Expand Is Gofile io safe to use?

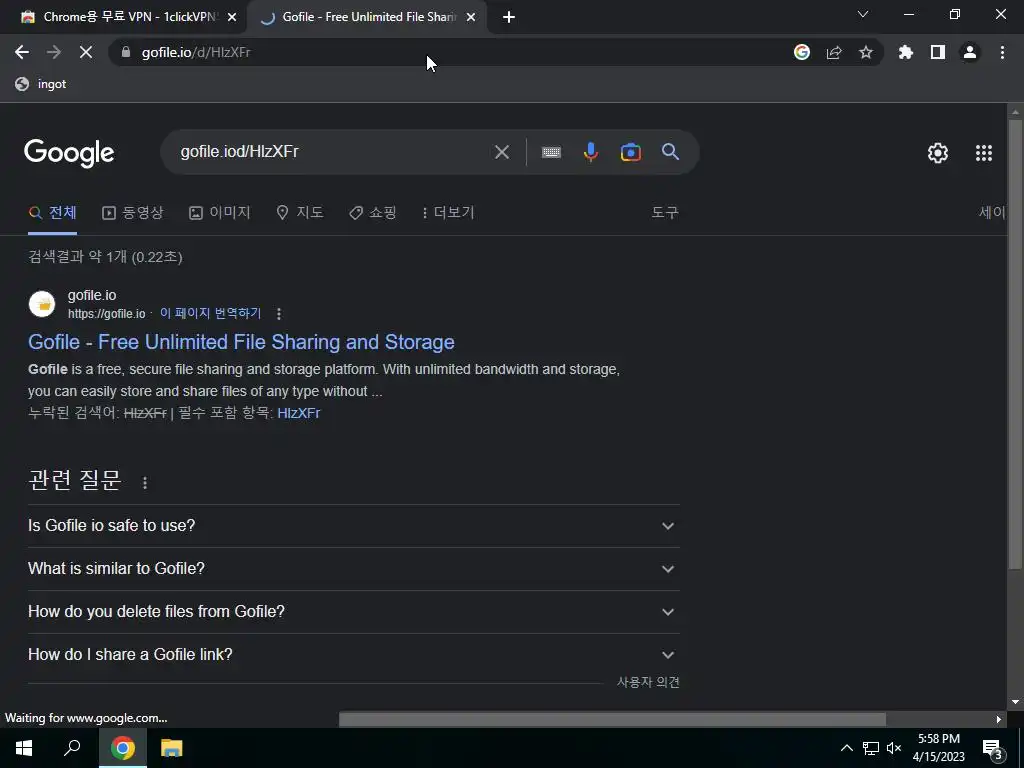pos(353,526)
